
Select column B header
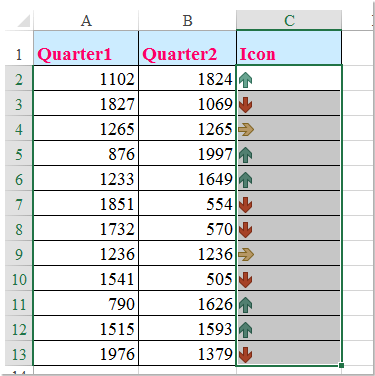pos(187,20)
